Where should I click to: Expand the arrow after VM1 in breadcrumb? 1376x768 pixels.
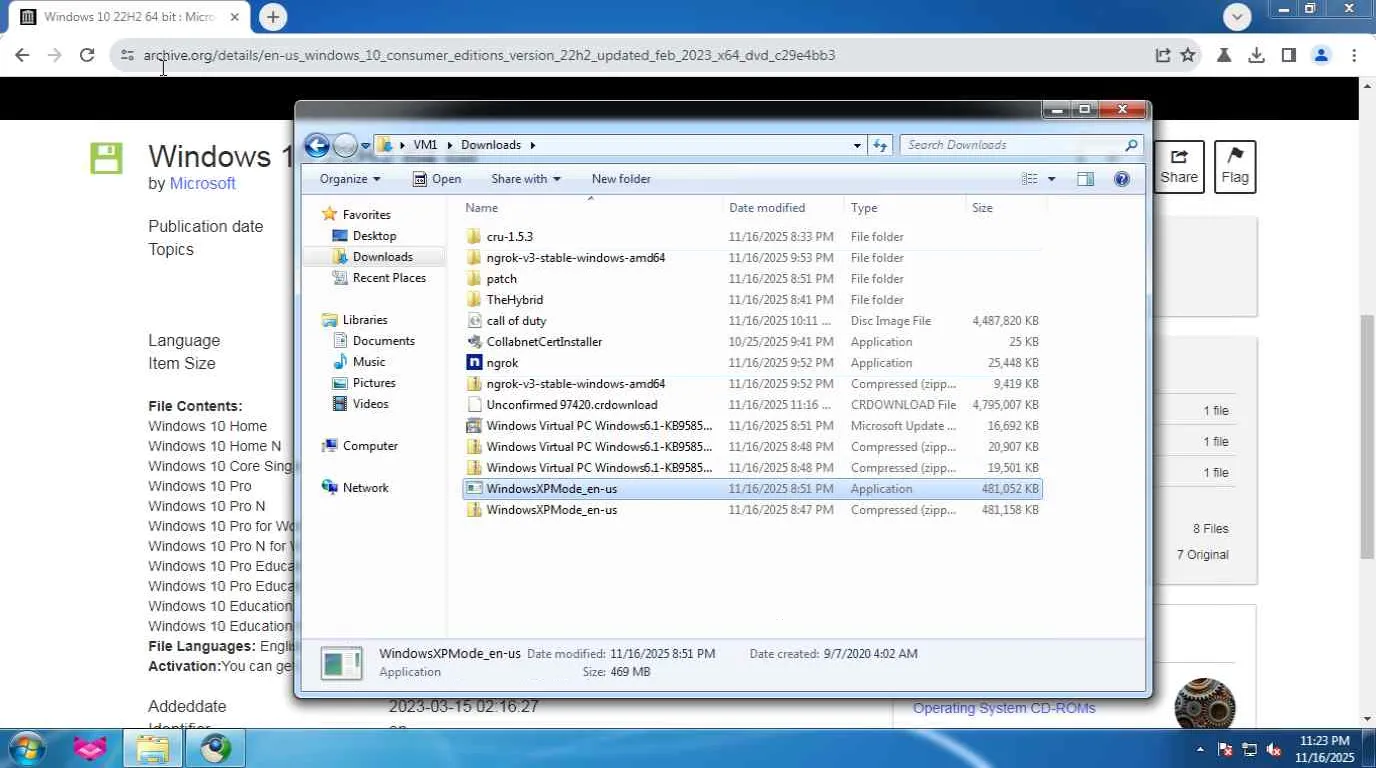pos(449,145)
